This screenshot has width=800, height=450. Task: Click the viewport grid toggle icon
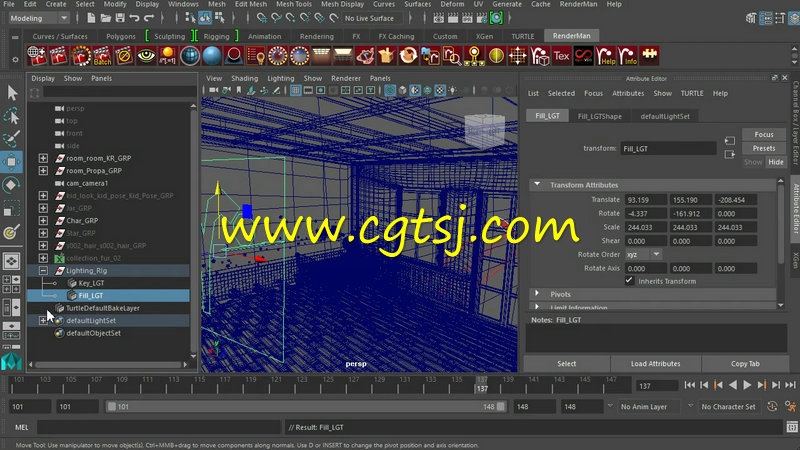(x=295, y=90)
